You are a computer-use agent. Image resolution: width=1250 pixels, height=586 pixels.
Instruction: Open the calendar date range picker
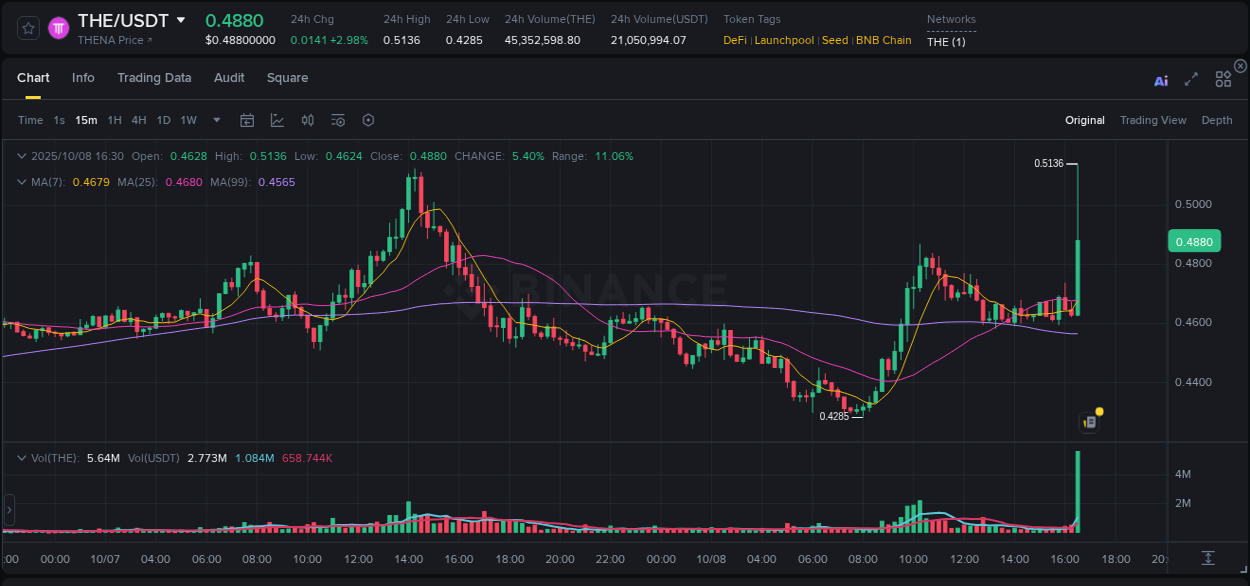[x=247, y=119]
